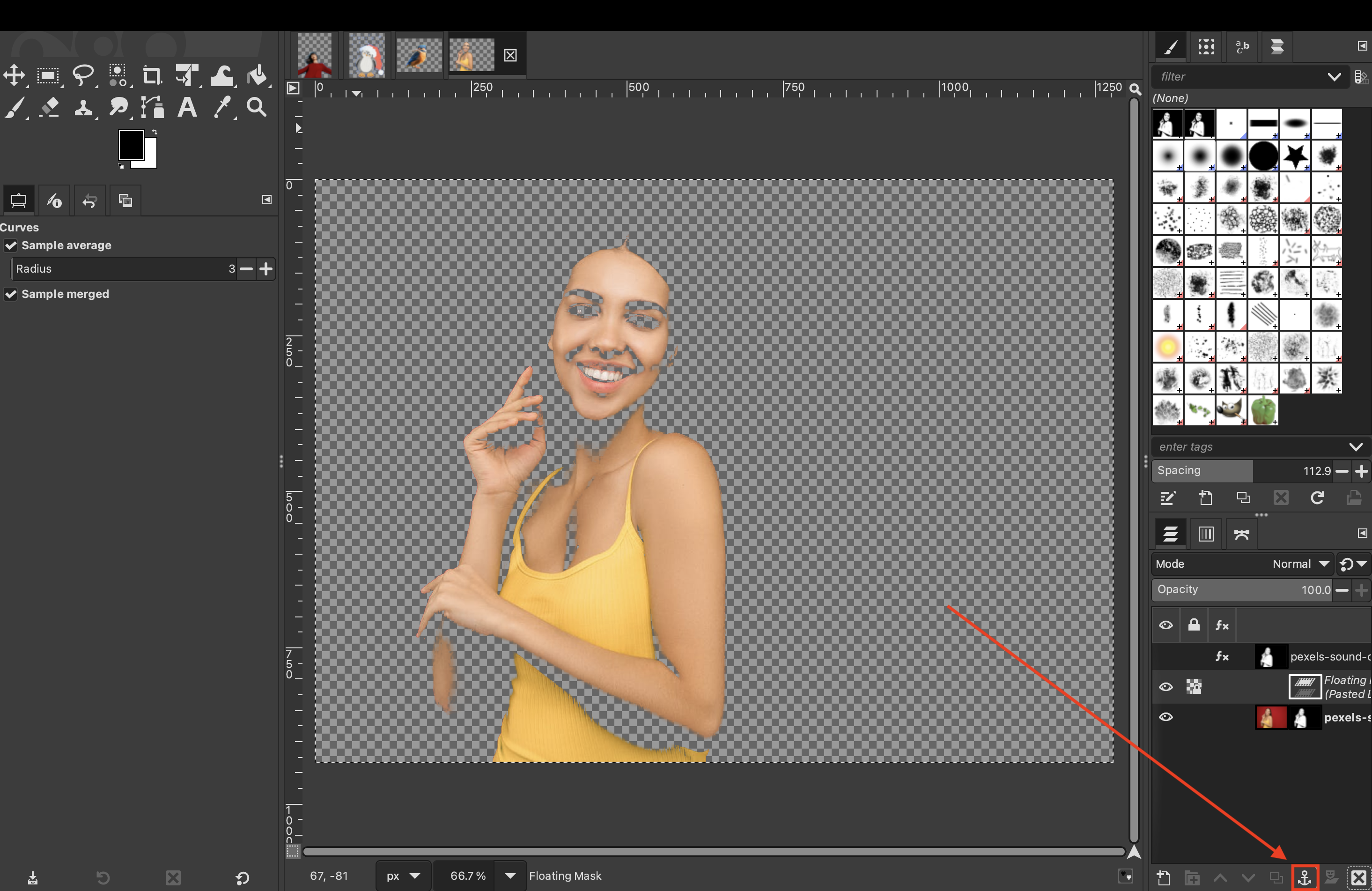This screenshot has width=1372, height=891.
Task: Expand the brush filter dropdown
Action: coord(1334,77)
